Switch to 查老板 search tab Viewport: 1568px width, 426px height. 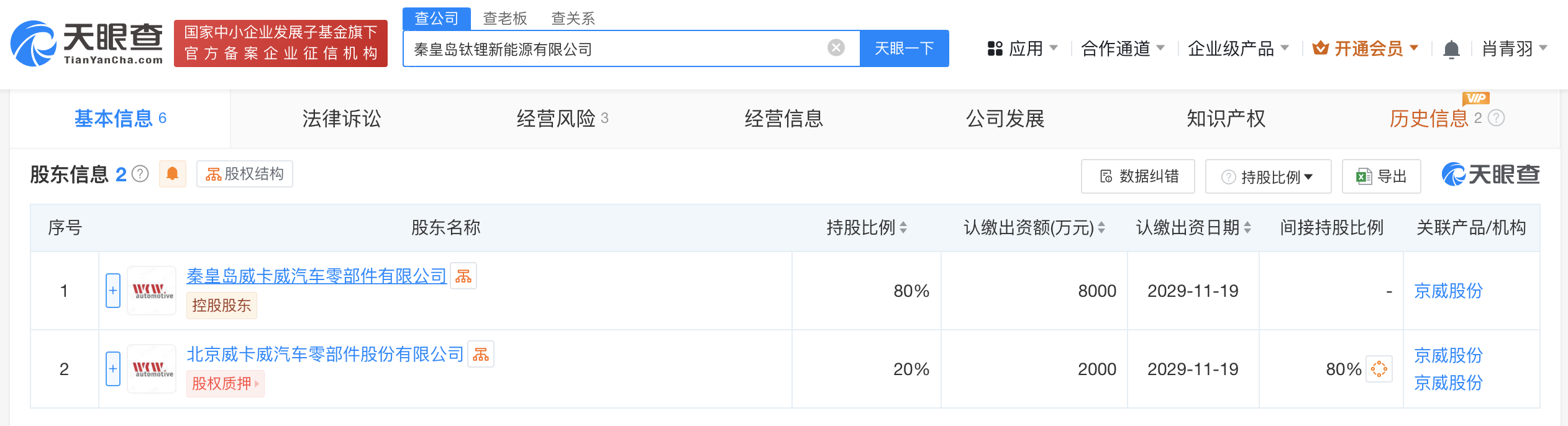(x=505, y=19)
